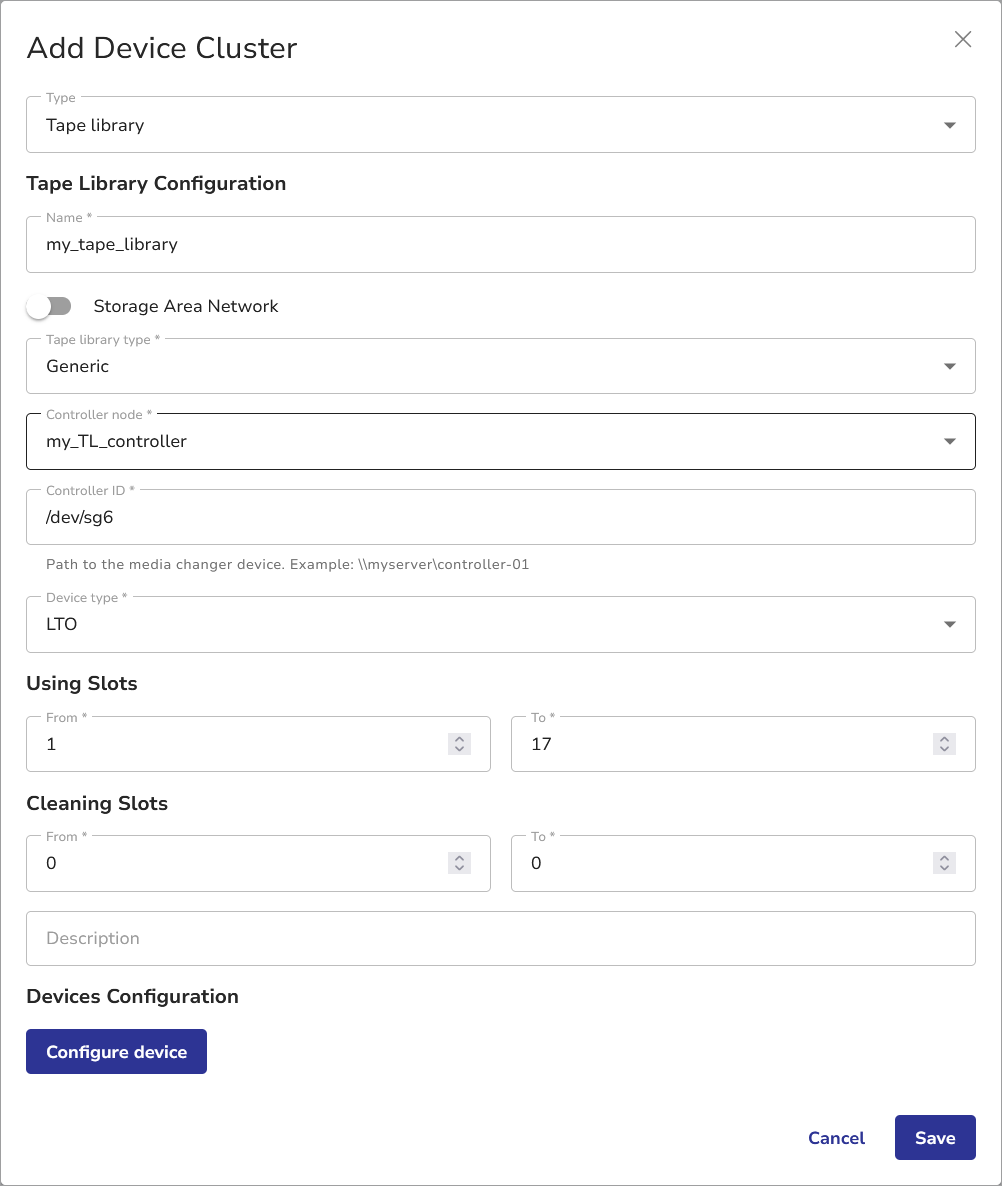This screenshot has height=1186, width=1002.
Task: Increase Using Slots From value with up arrow
Action: [x=459, y=739]
